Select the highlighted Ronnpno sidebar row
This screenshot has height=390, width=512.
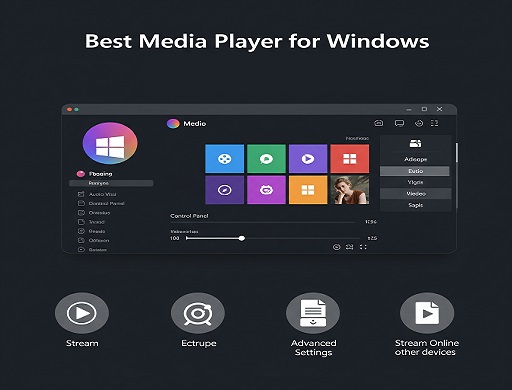pos(111,183)
